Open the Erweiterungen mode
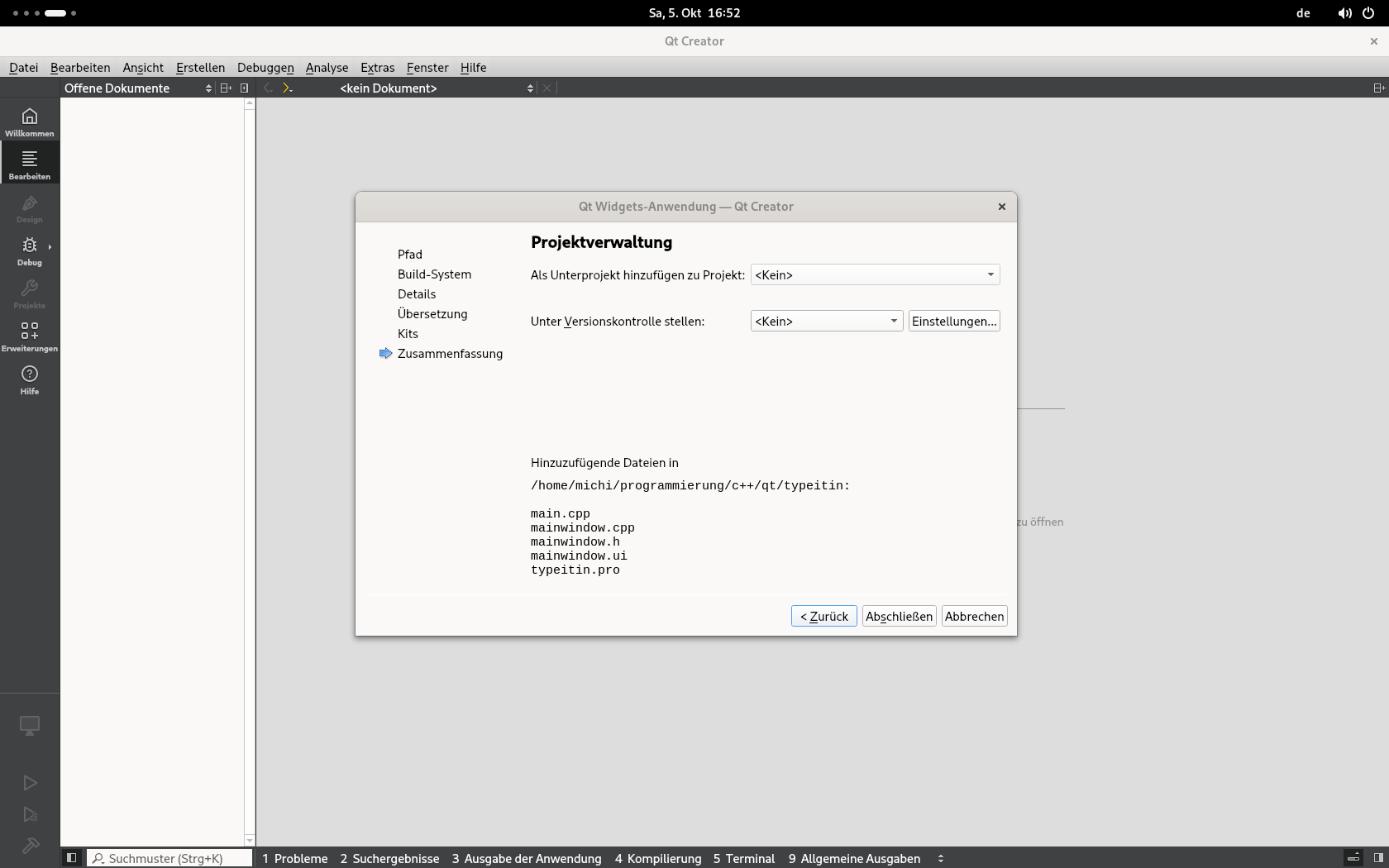Screen dimensions: 1389x868 (x=30, y=336)
